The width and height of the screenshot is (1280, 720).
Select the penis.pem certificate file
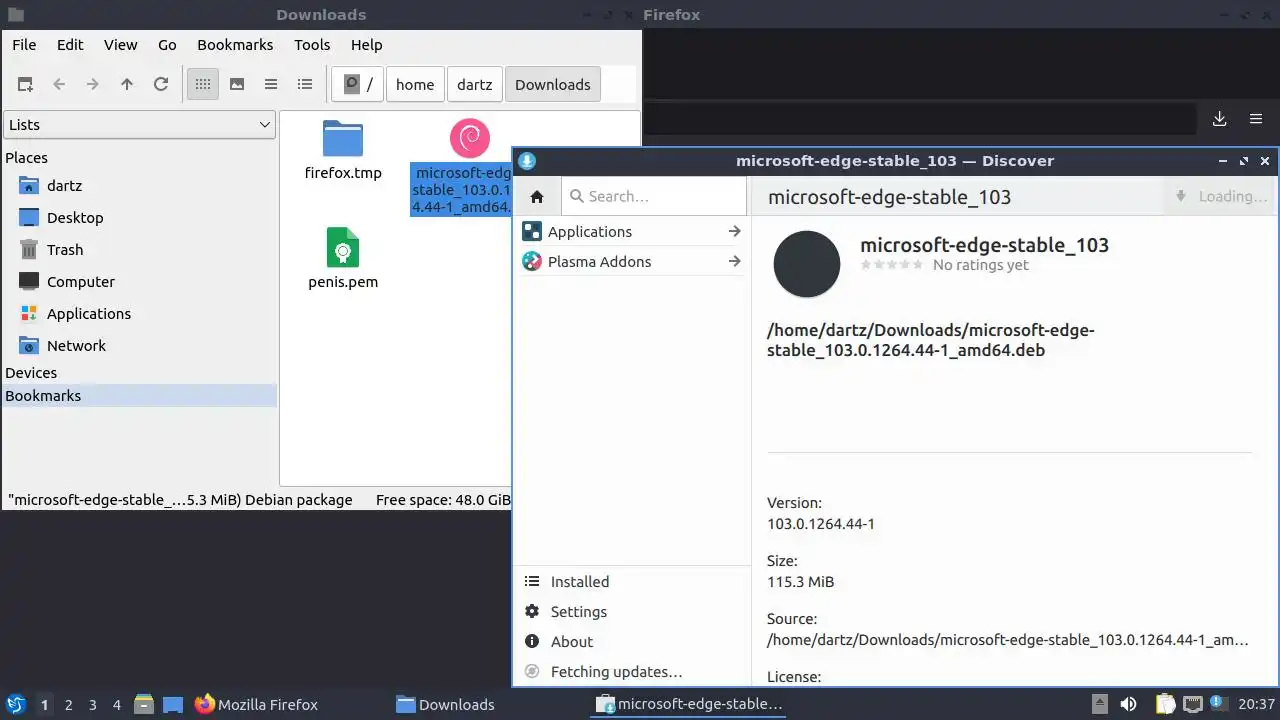tap(343, 247)
